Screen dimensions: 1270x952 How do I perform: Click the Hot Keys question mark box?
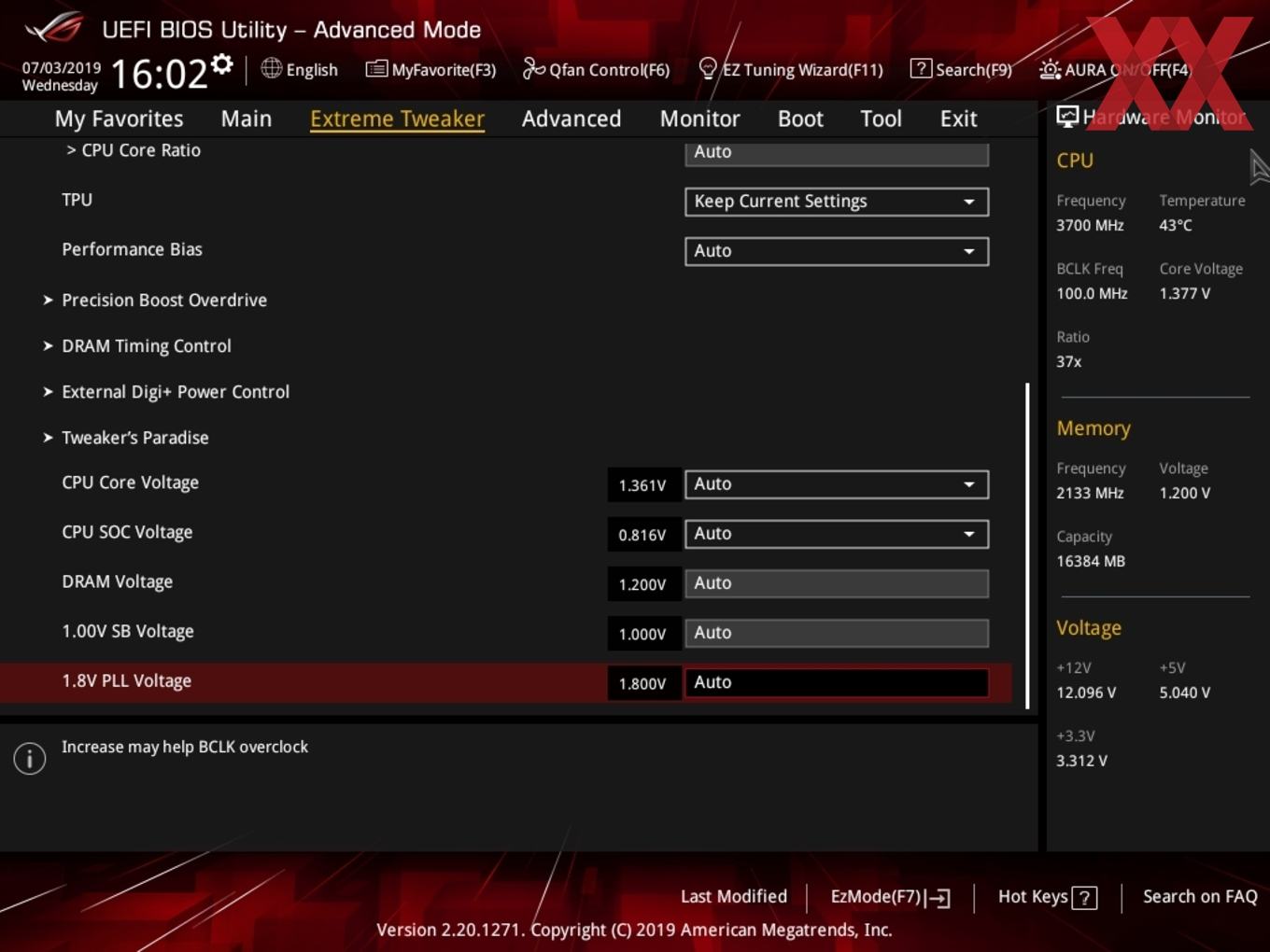(x=1084, y=898)
